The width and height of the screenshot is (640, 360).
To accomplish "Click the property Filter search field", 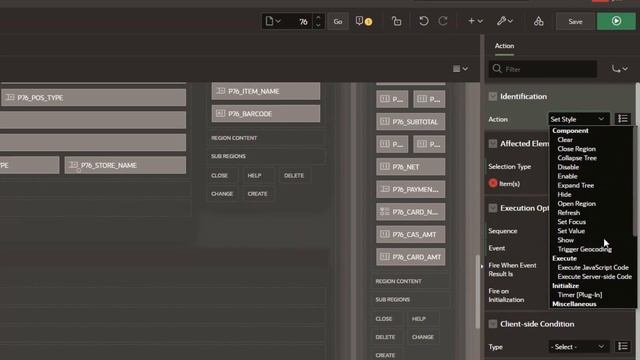I will point(543,69).
